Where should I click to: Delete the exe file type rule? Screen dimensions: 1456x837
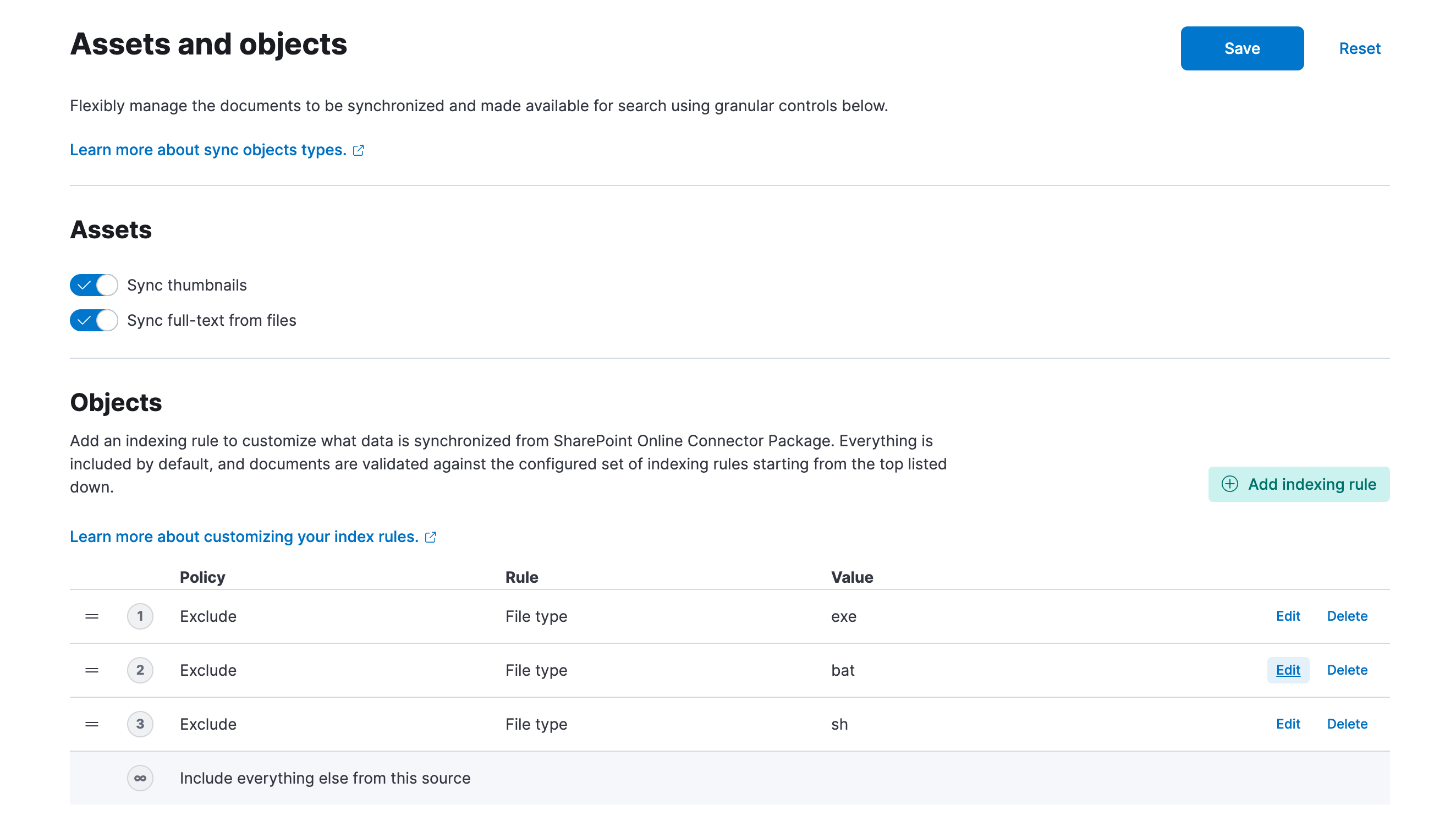click(1347, 616)
